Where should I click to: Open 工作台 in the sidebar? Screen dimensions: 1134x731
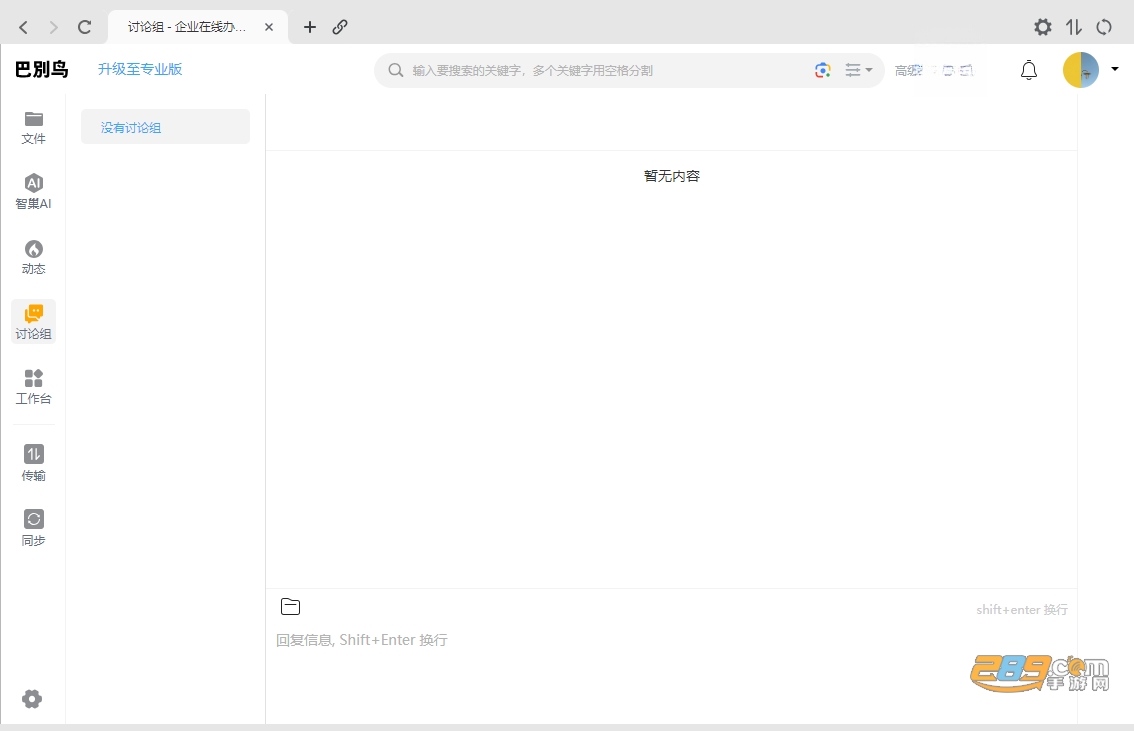point(33,388)
